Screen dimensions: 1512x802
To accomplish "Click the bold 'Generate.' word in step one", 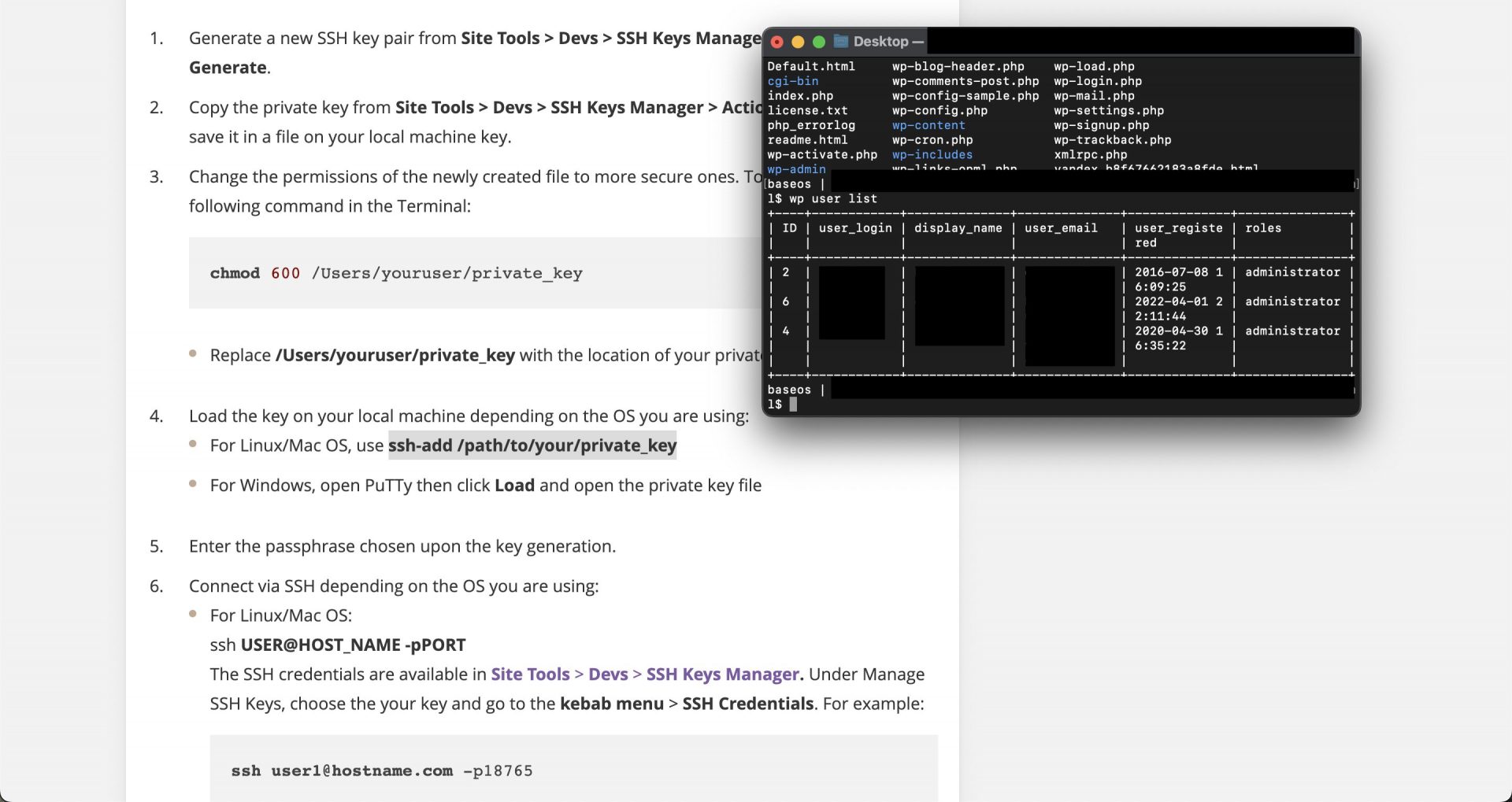I will click(229, 68).
